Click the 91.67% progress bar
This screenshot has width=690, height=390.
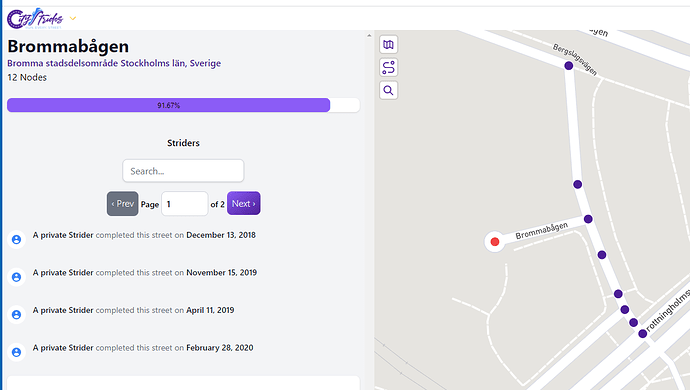pyautogui.click(x=183, y=105)
